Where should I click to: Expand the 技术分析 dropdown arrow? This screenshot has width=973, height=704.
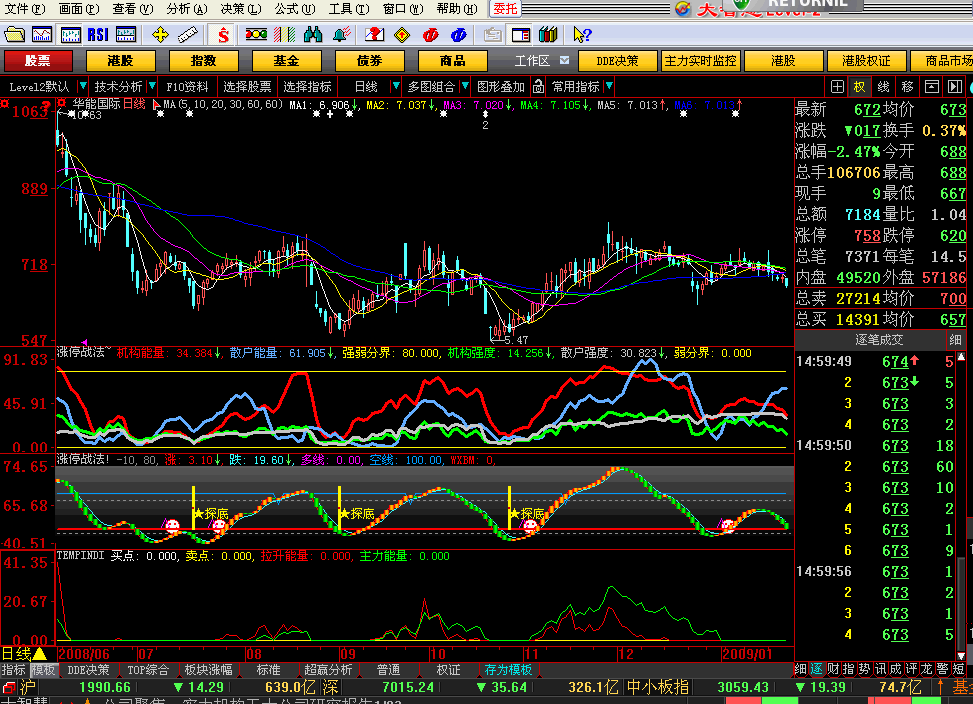pos(151,86)
